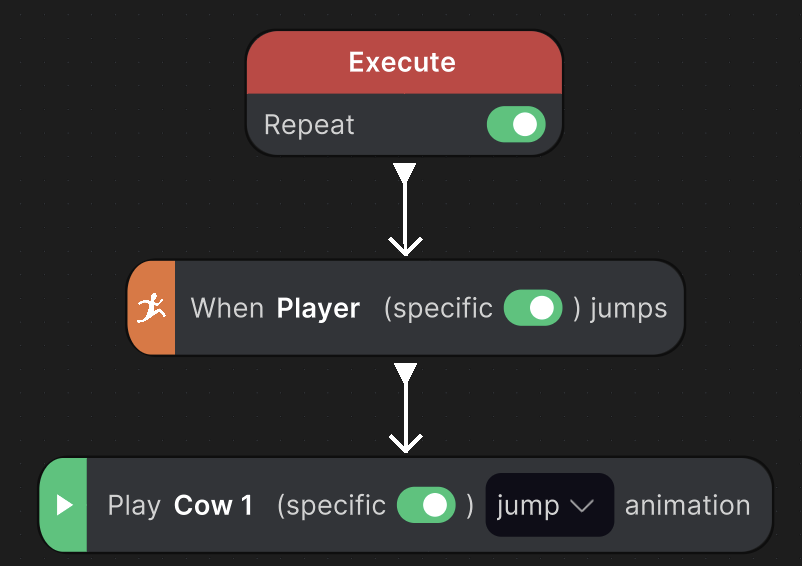Click the connector triangle below Execute node
The width and height of the screenshot is (802, 566).
click(x=405, y=172)
